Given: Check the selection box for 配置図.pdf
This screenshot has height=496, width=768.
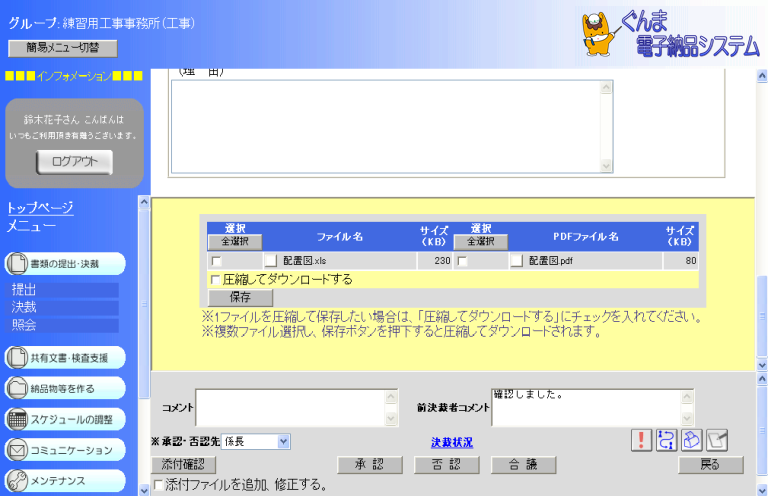Looking at the screenshot, I should click(x=462, y=261).
